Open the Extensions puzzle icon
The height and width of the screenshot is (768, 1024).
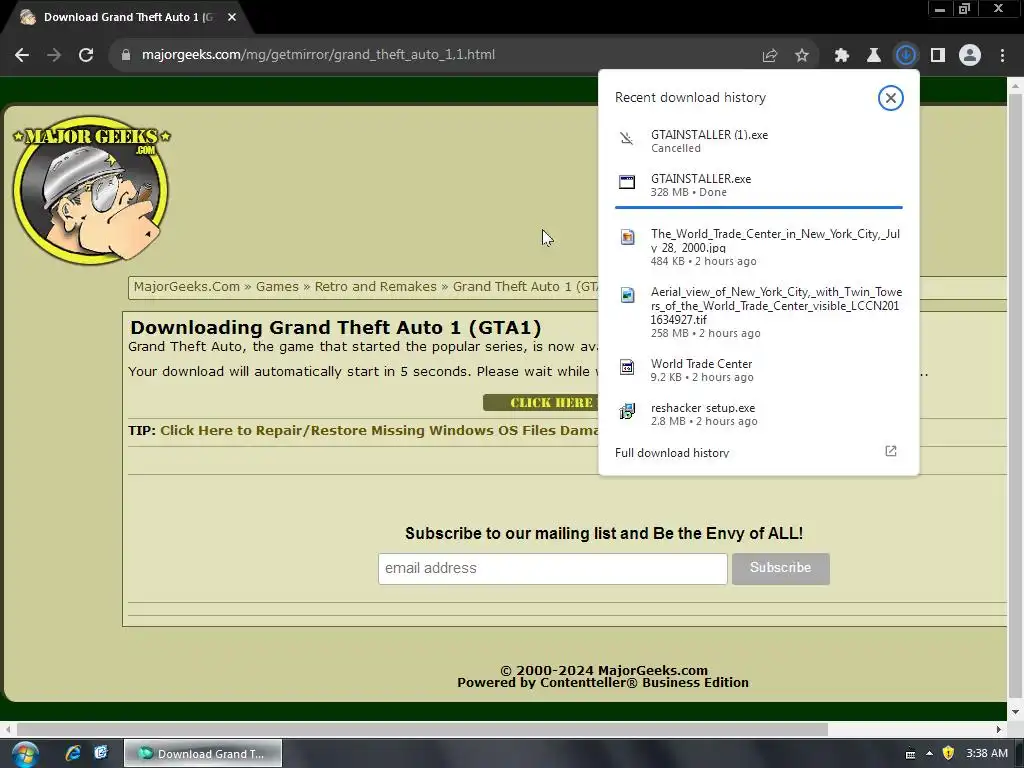(842, 56)
